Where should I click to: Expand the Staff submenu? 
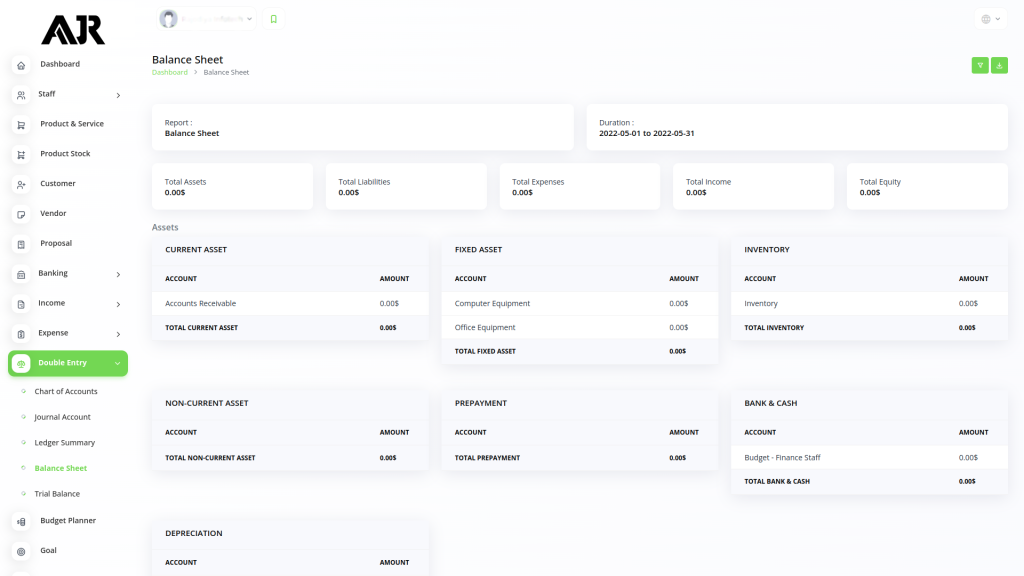(68, 95)
